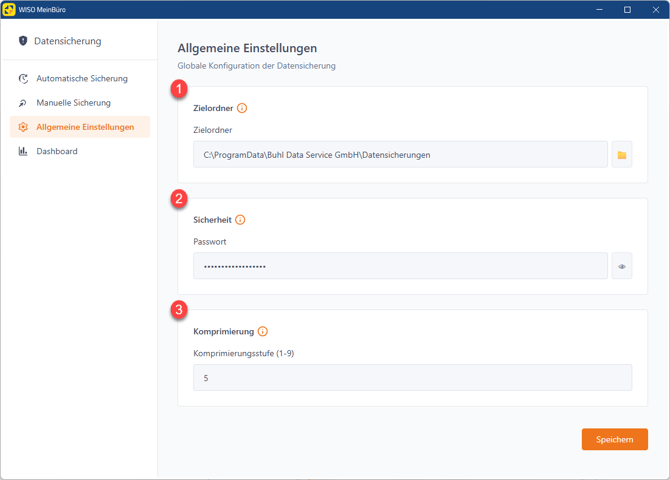Click the Speichern button
This screenshot has height=480, width=670.
tap(614, 439)
